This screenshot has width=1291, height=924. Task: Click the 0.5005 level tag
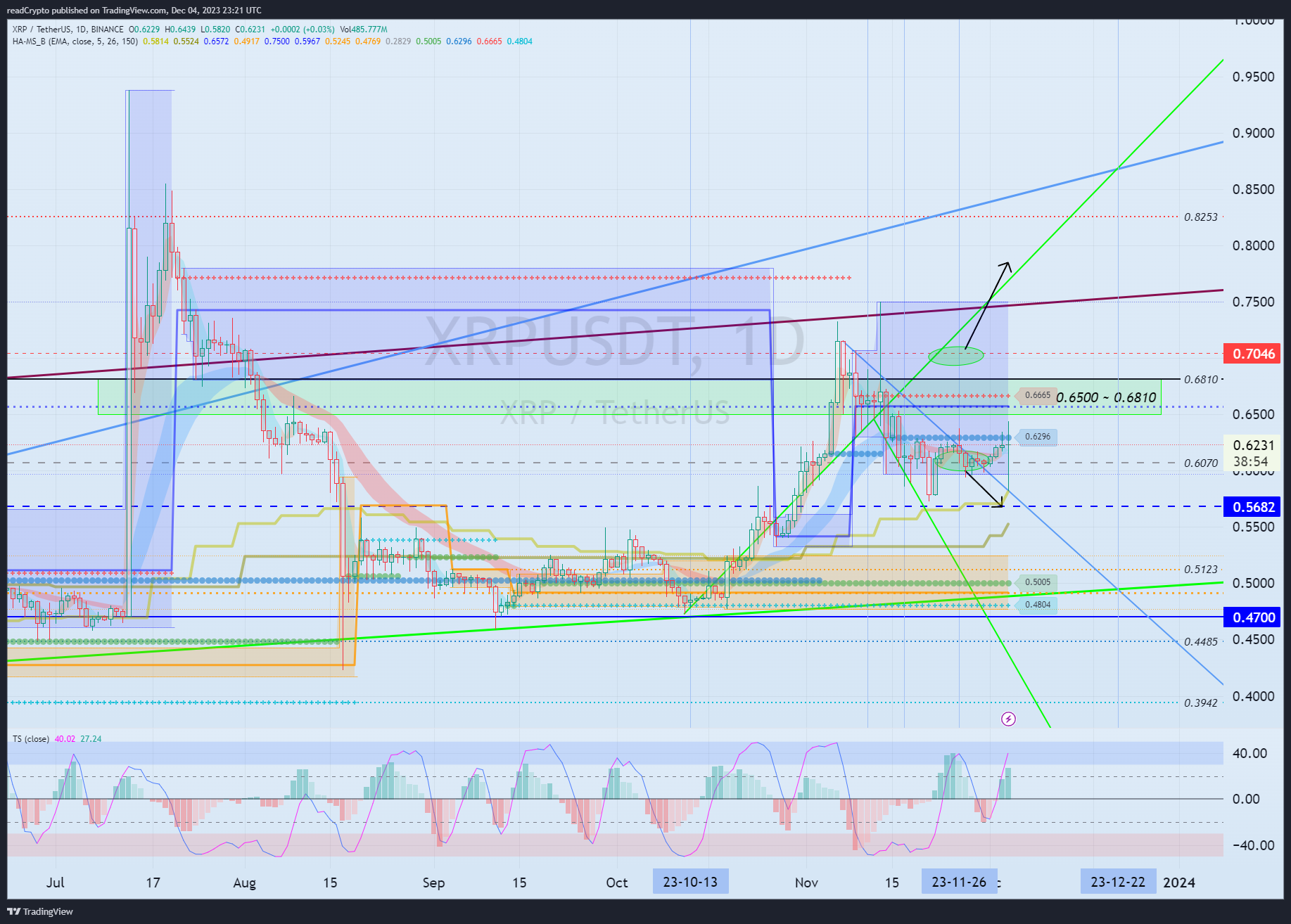tap(1036, 582)
